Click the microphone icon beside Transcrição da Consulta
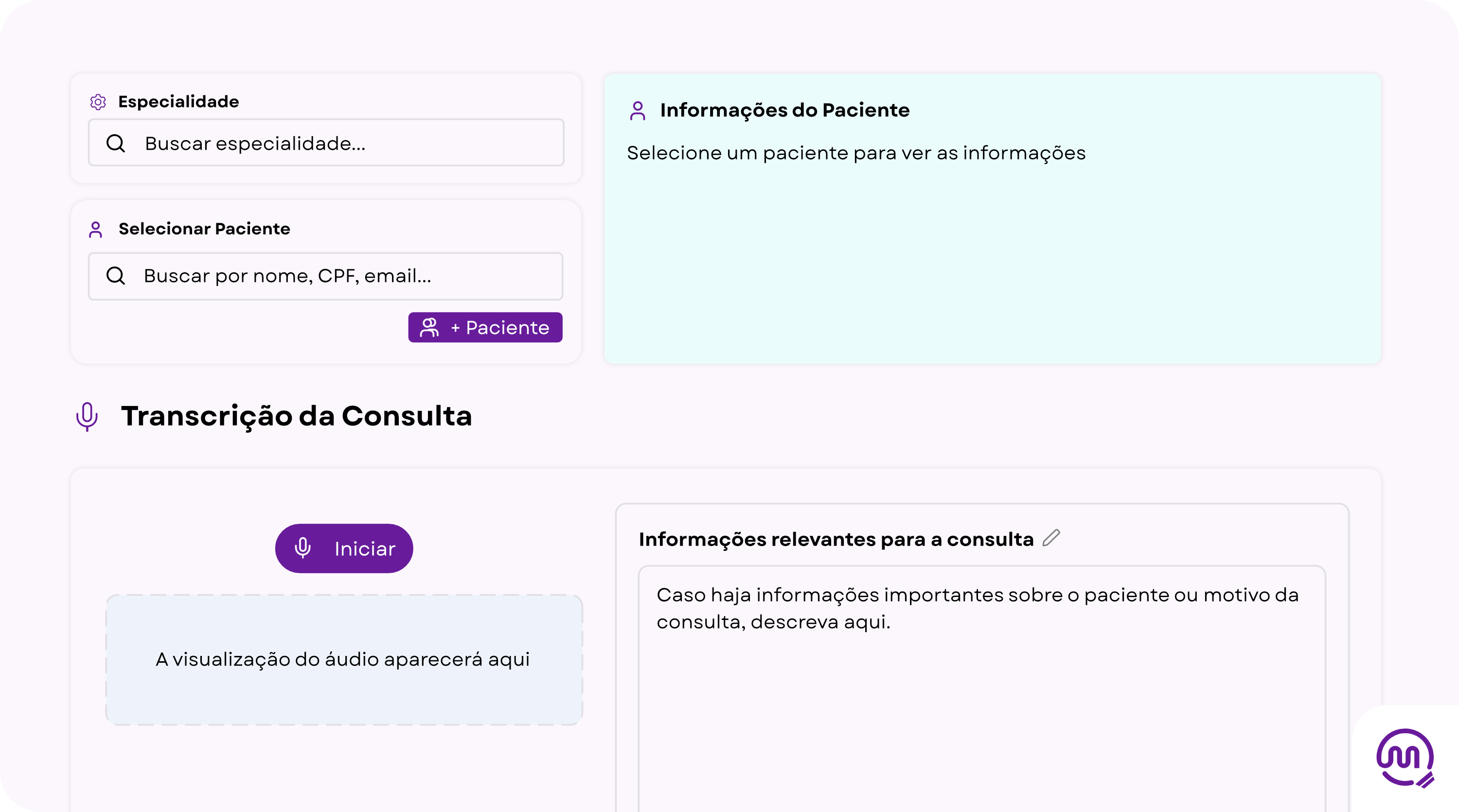The height and width of the screenshot is (812, 1459). [87, 416]
